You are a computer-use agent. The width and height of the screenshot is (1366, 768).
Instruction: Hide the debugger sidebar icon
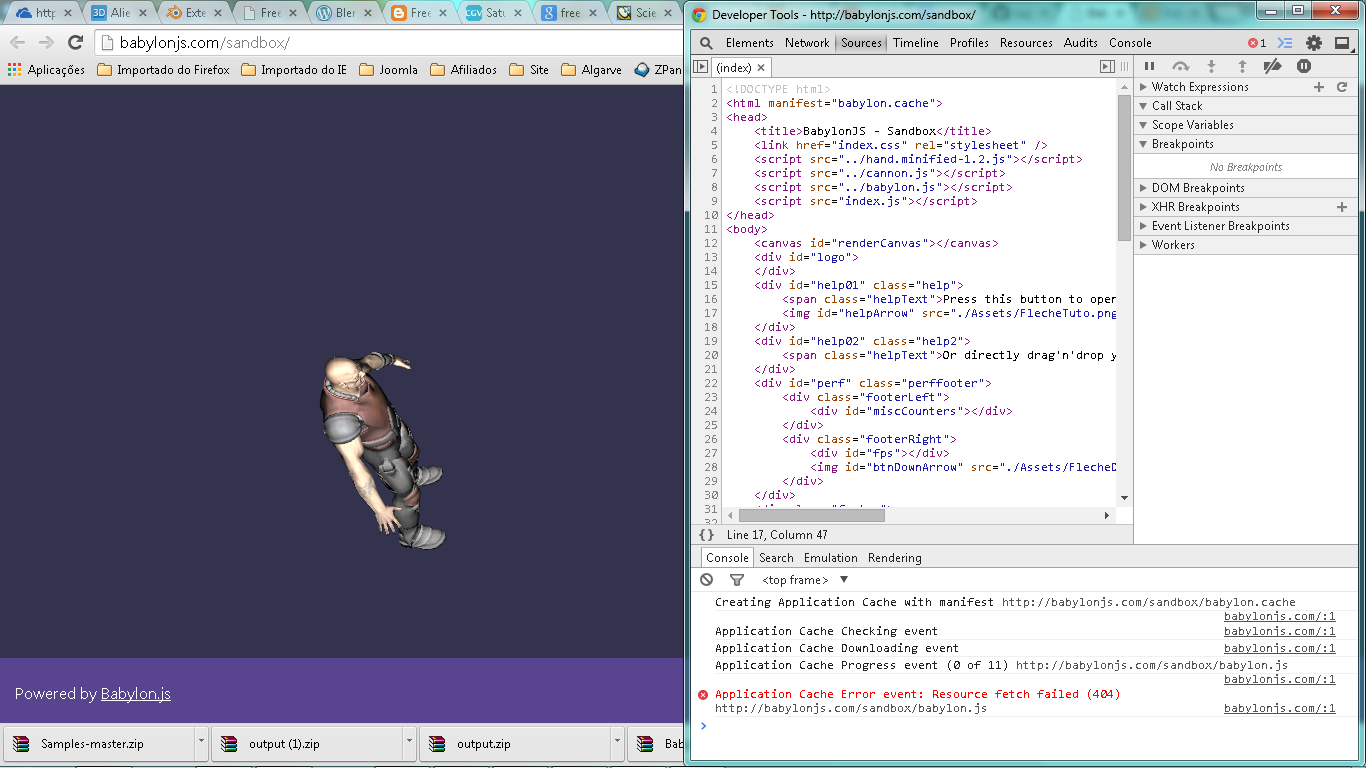[x=1107, y=67]
